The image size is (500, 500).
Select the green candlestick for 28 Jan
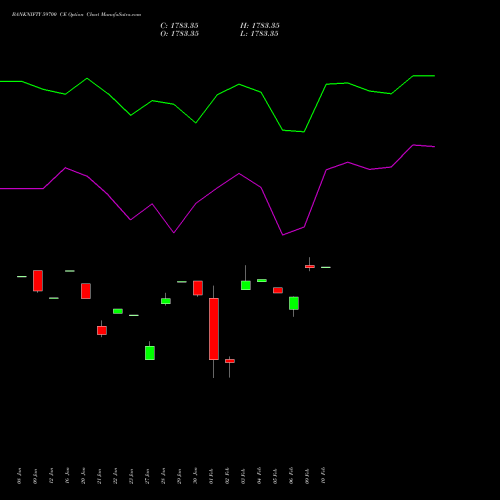[x=166, y=301]
